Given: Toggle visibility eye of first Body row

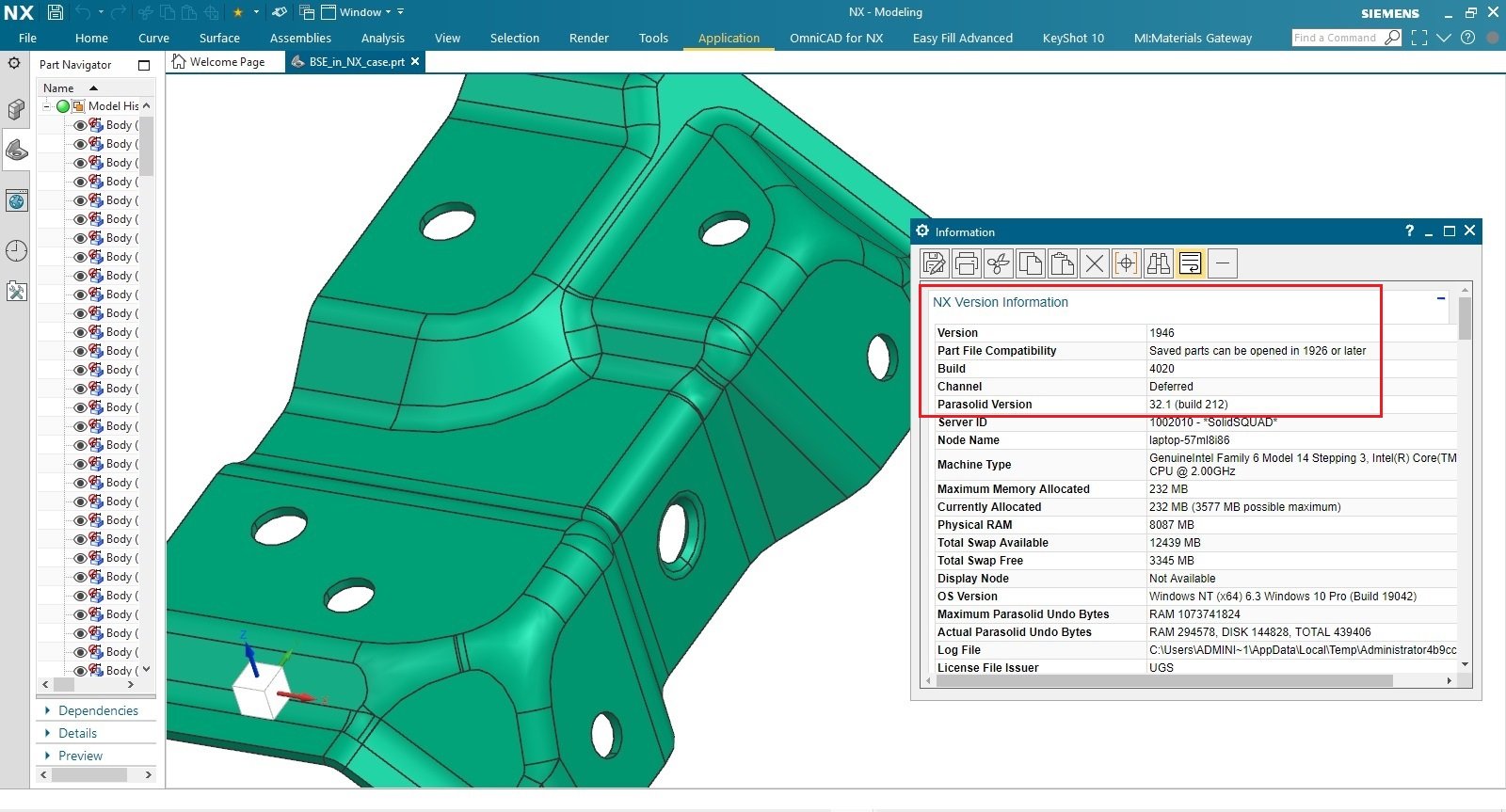Looking at the screenshot, I should [79, 125].
